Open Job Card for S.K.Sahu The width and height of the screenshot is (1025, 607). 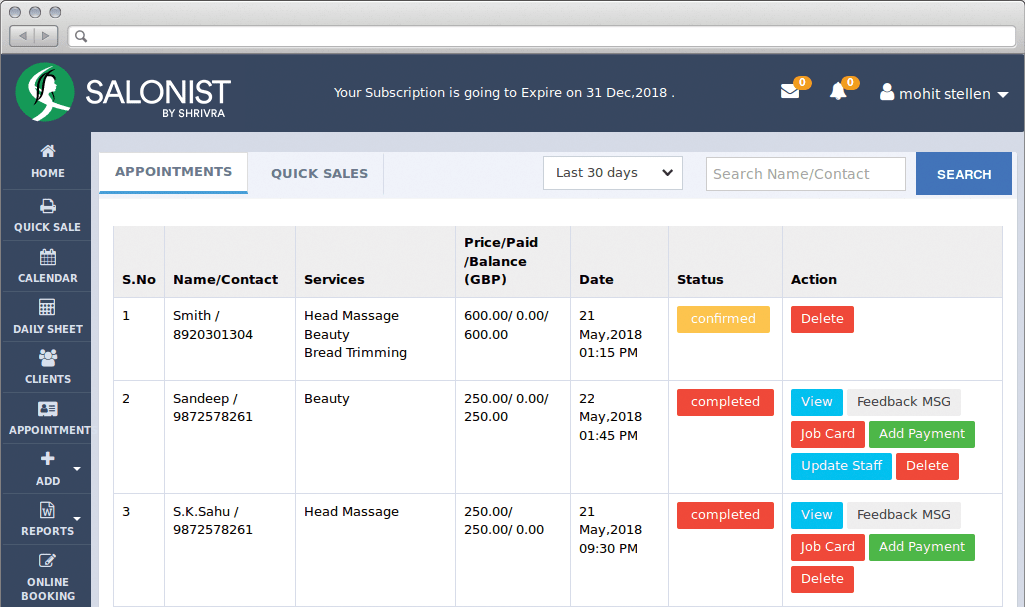click(828, 548)
